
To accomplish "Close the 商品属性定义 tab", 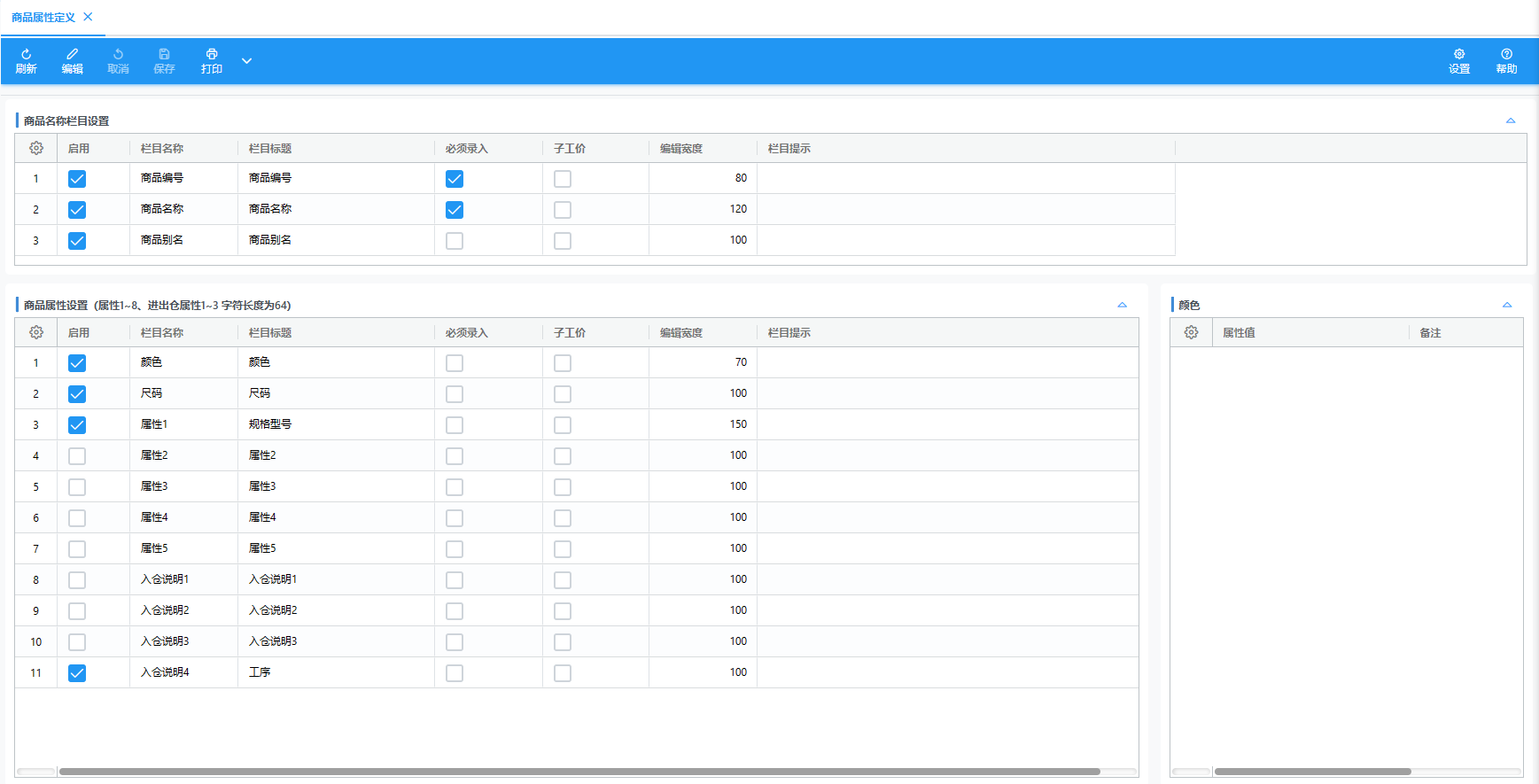I will click(x=88, y=17).
